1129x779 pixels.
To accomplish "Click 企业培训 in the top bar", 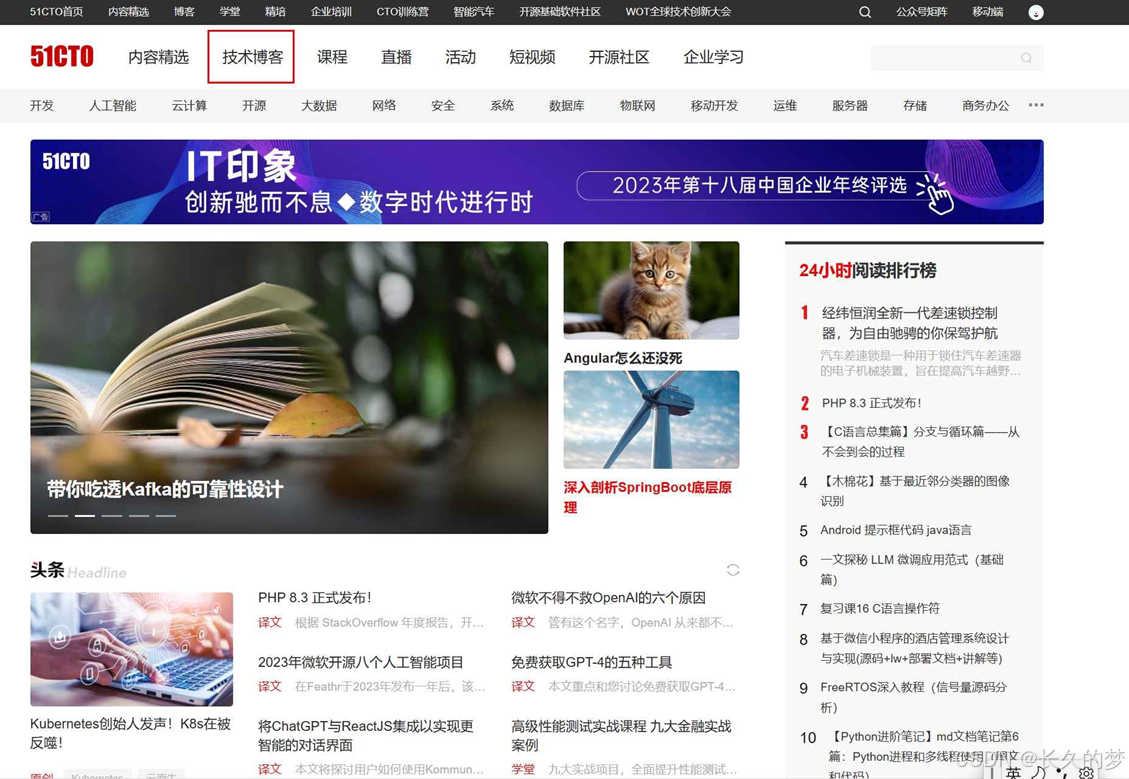I will click(x=331, y=12).
